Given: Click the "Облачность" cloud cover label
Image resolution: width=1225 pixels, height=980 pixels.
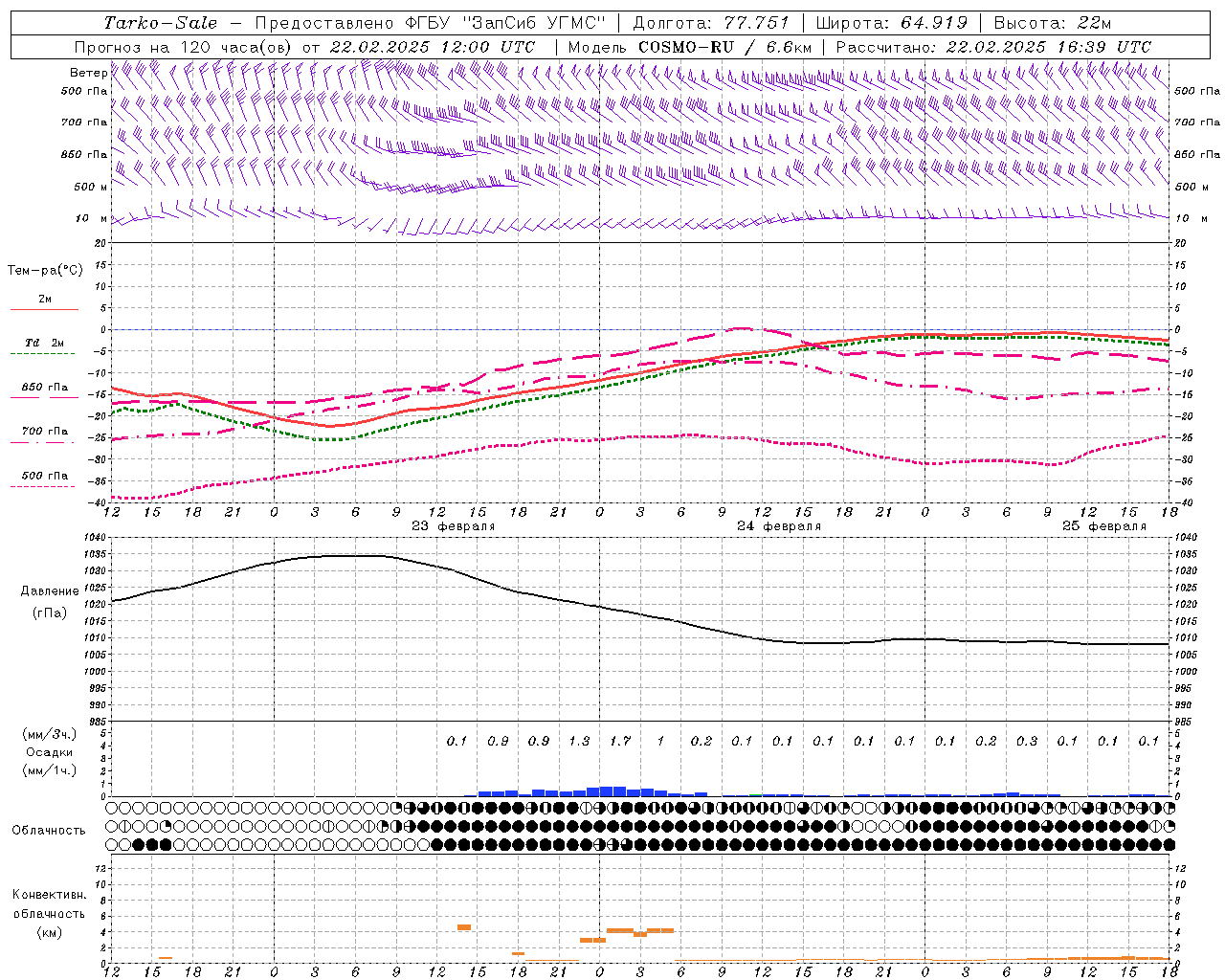Looking at the screenshot, I should (x=49, y=831).
